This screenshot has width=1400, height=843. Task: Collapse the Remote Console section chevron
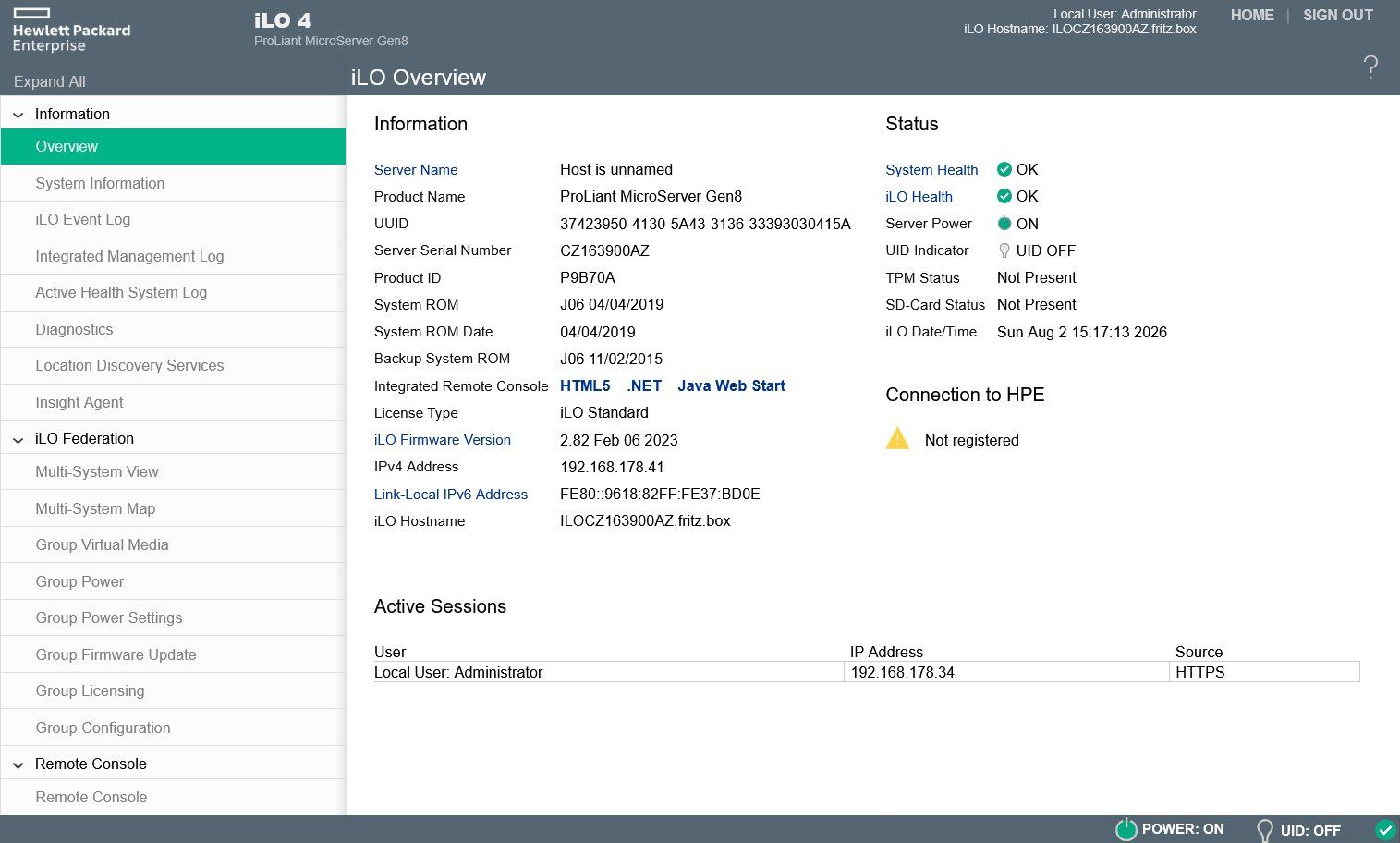coord(18,764)
